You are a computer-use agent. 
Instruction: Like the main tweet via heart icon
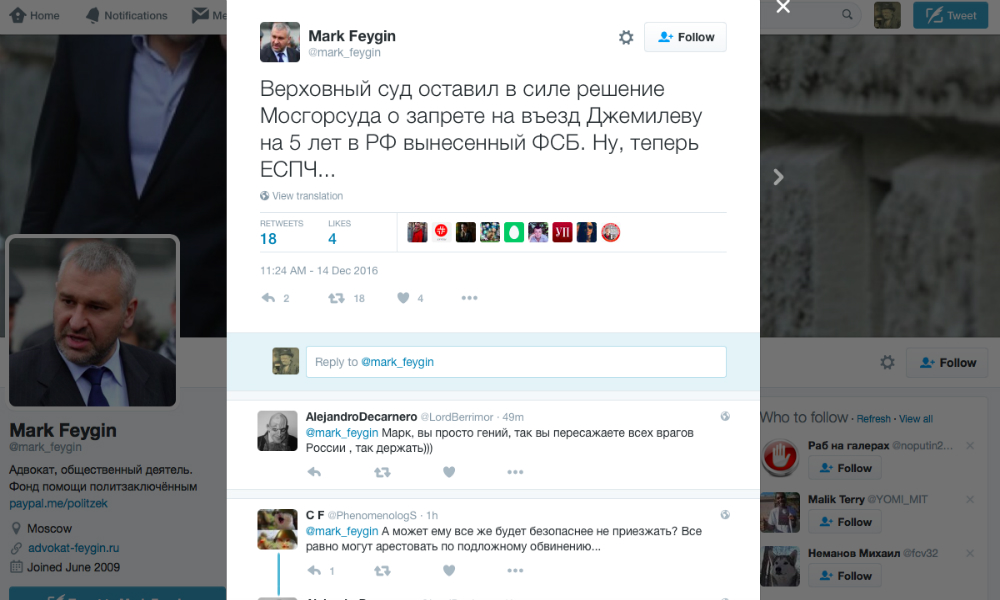coord(403,298)
